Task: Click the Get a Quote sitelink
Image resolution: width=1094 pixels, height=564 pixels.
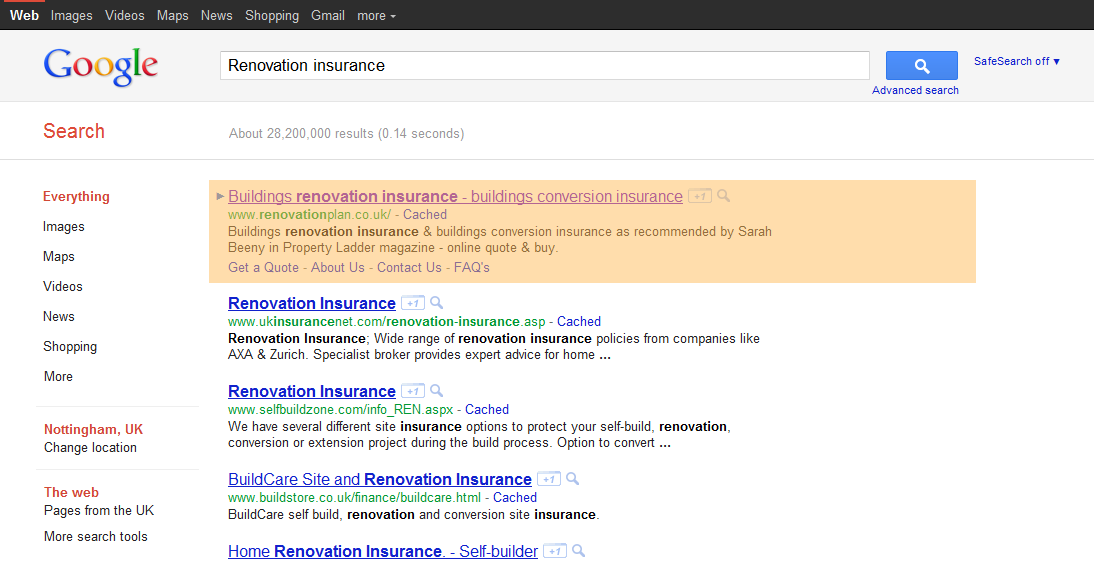Action: click(x=263, y=267)
